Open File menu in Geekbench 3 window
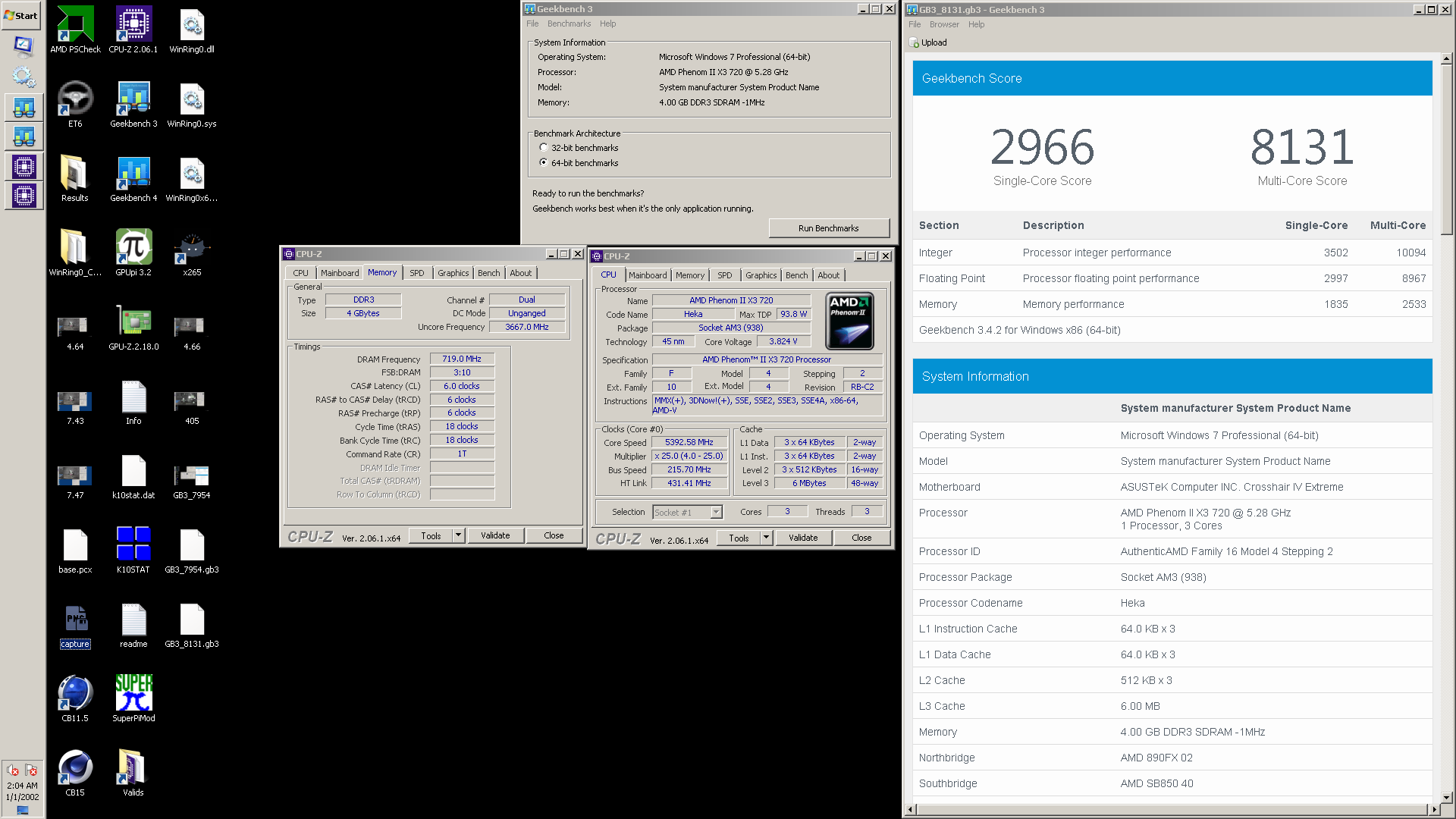Viewport: 1456px width, 819px height. (532, 24)
